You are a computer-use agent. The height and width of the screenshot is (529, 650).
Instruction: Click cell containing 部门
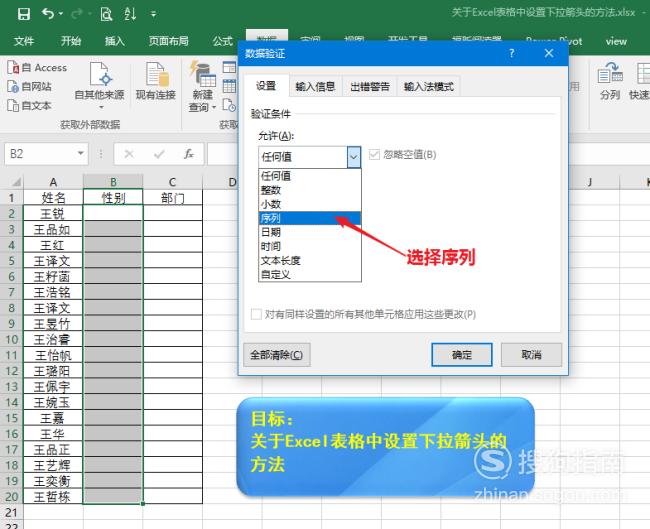[x=172, y=198]
